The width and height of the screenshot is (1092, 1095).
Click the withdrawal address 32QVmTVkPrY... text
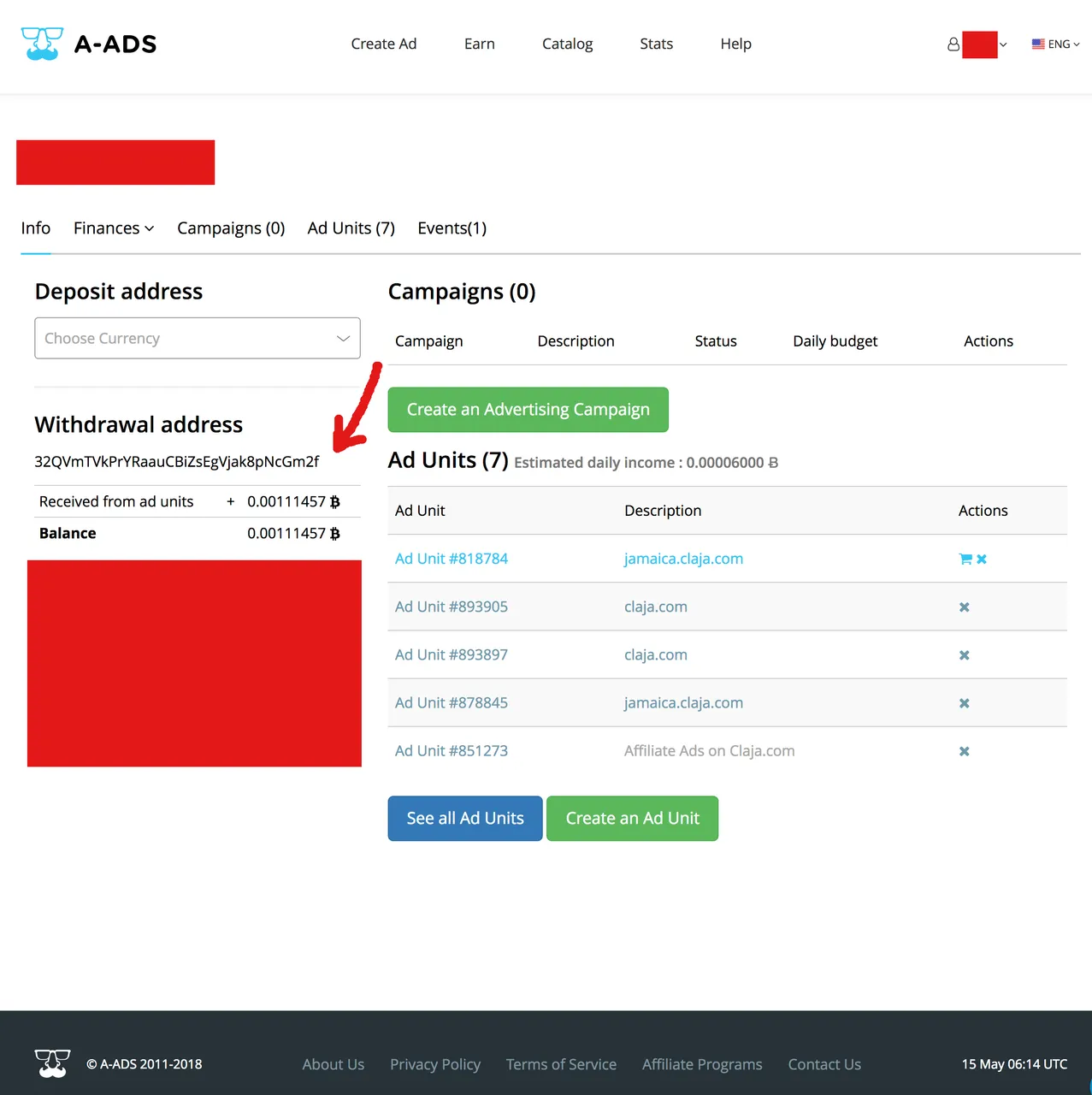pos(176,462)
